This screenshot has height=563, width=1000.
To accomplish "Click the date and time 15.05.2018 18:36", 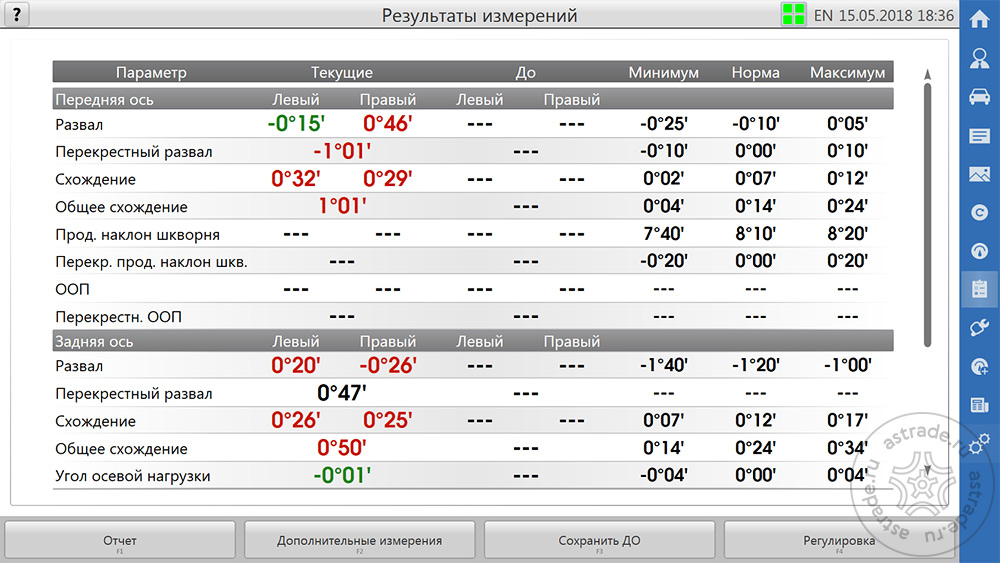I will pos(896,15).
